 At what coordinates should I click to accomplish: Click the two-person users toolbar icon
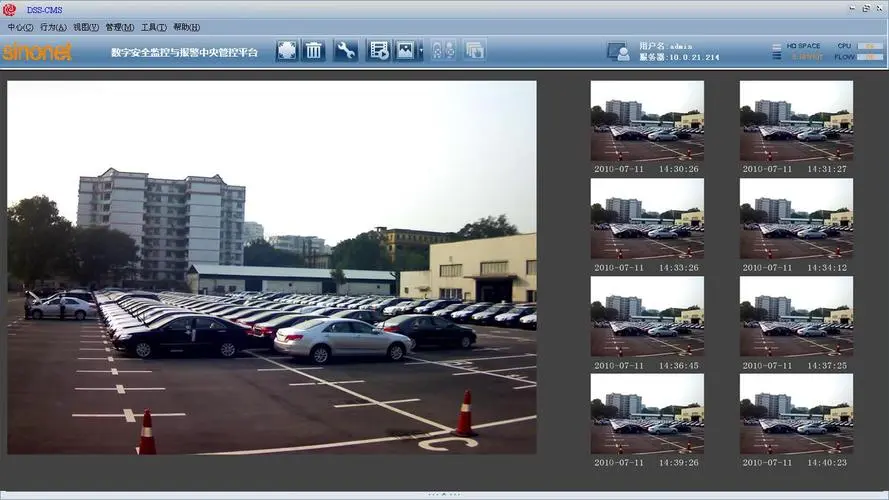coord(444,50)
